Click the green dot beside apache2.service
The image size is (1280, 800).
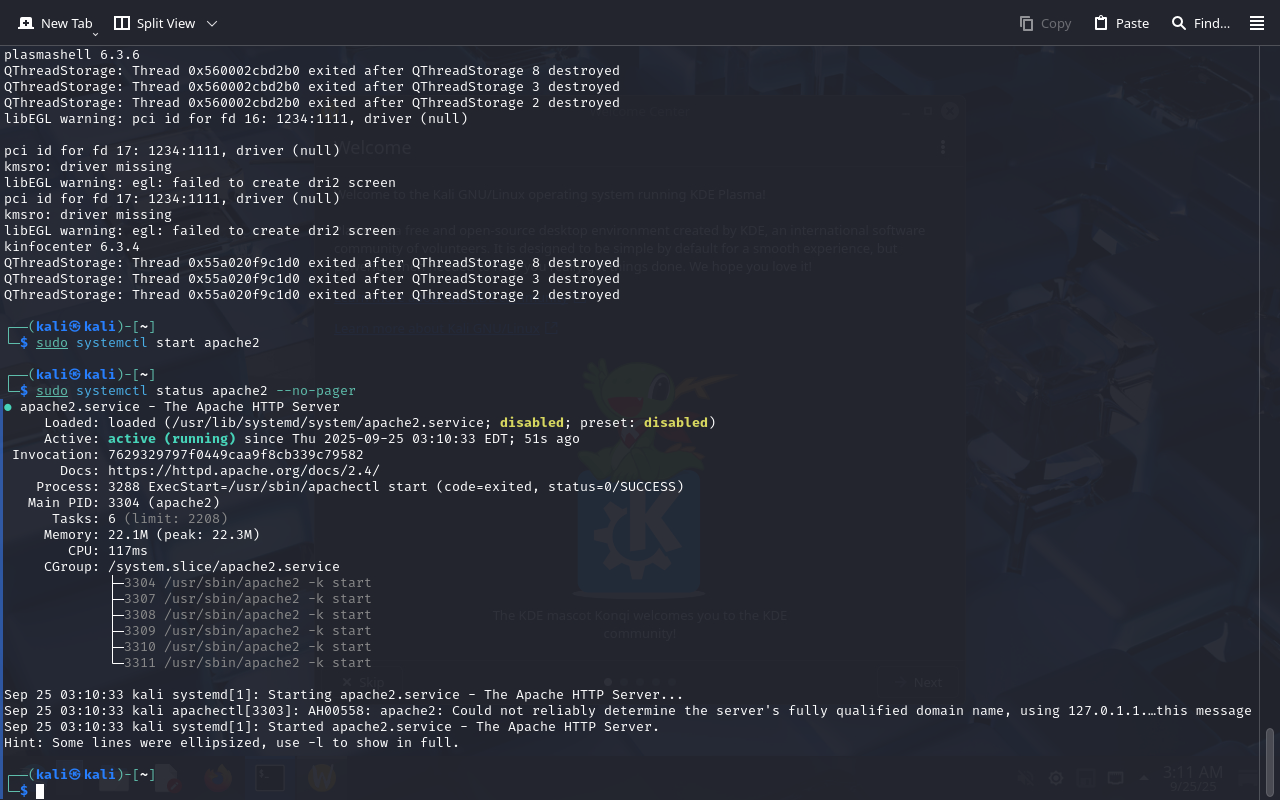pyautogui.click(x=8, y=407)
